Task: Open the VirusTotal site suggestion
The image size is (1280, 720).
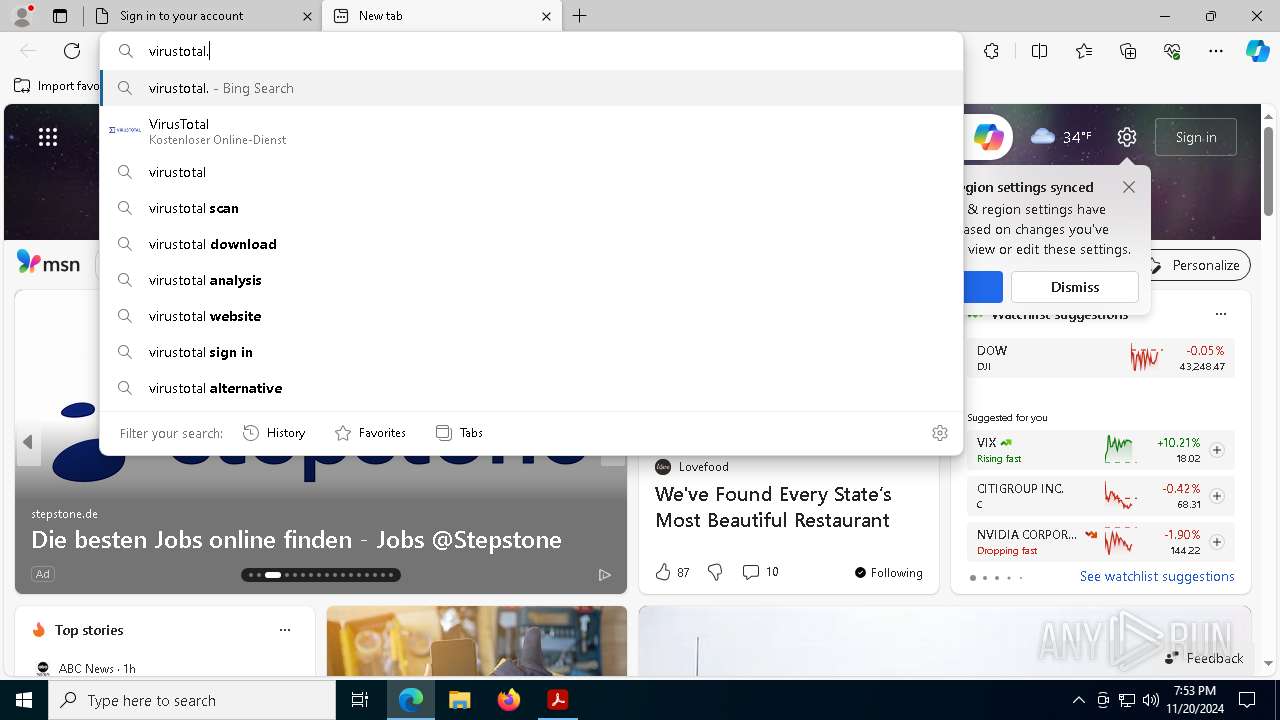Action: (531, 131)
